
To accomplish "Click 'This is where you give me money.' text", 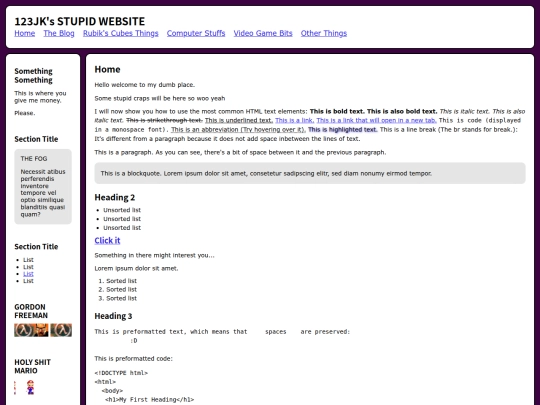I will [x=40, y=97].
